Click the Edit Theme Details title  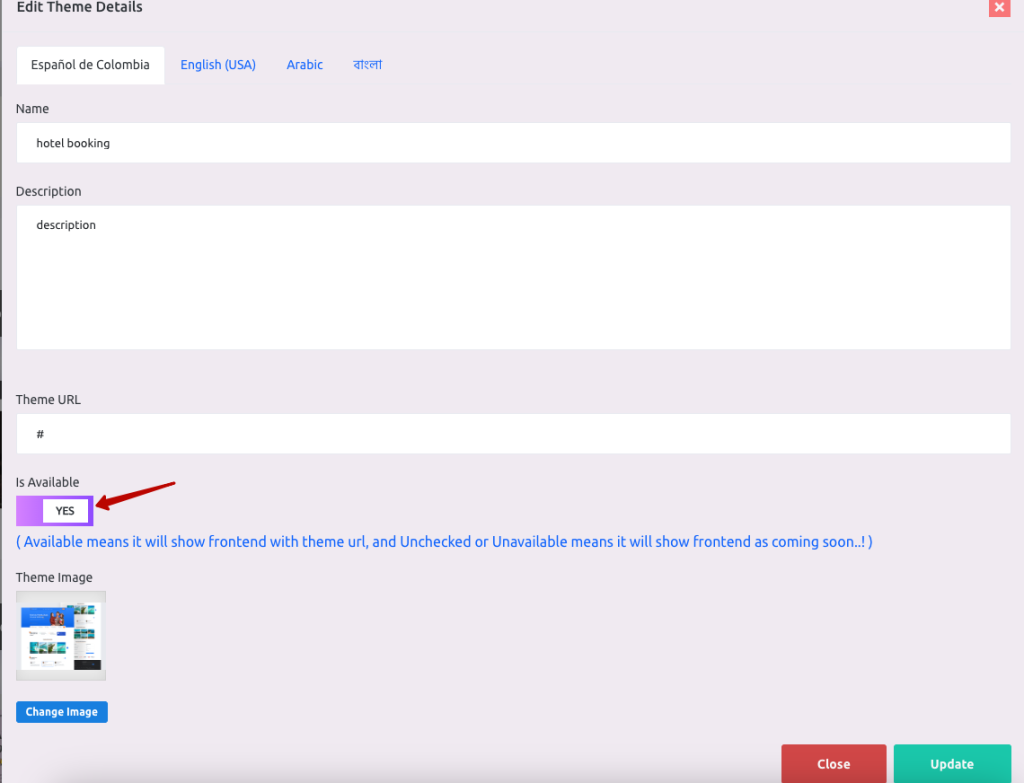point(80,7)
